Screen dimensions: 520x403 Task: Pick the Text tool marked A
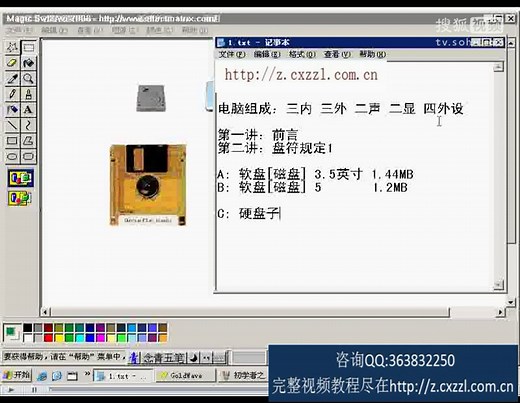point(29,109)
